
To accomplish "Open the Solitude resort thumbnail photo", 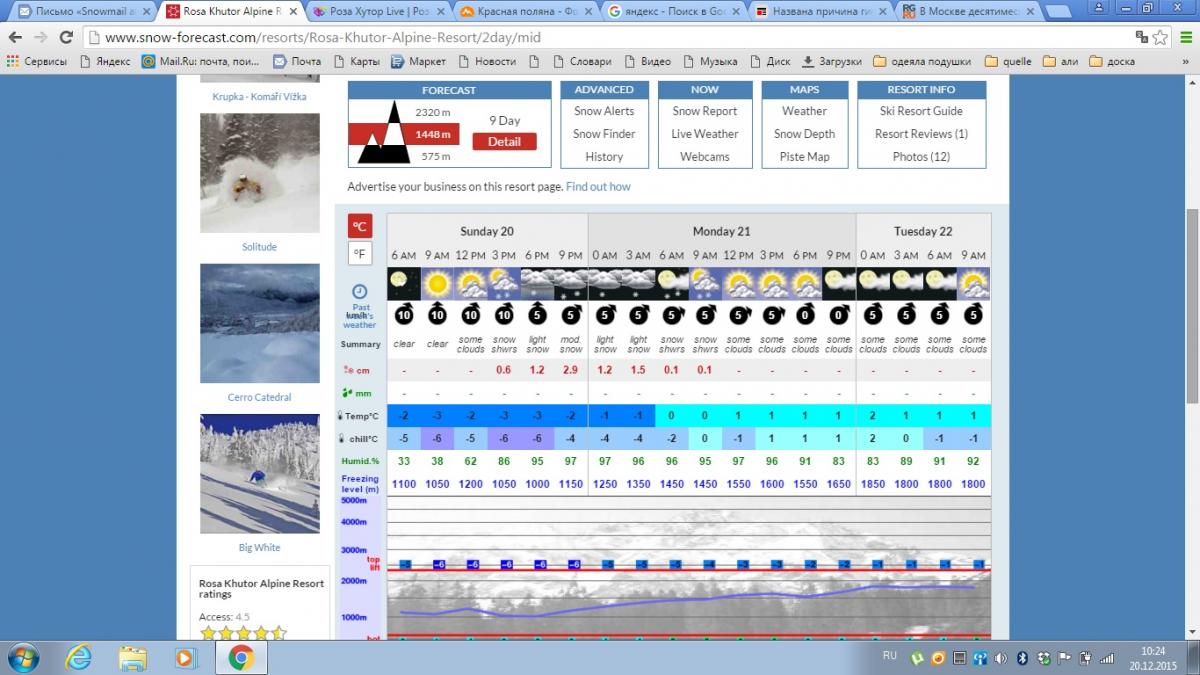I will [260, 173].
